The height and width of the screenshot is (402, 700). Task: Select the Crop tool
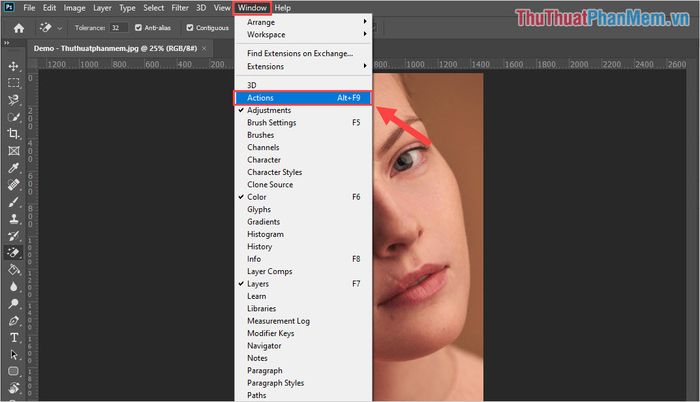tap(13, 134)
